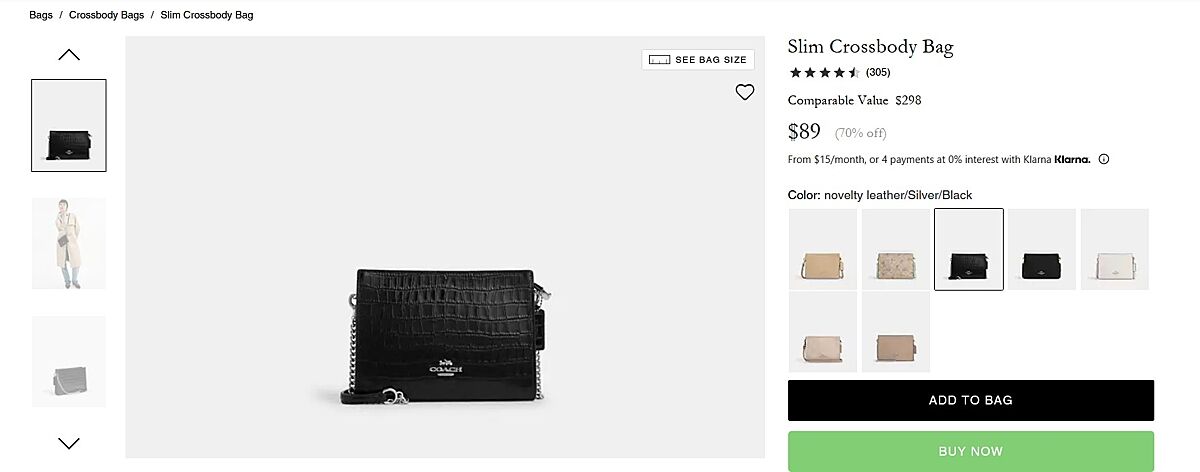The height and width of the screenshot is (472, 1200).
Task: Open the See Bag Size guide
Action: pyautogui.click(x=698, y=60)
